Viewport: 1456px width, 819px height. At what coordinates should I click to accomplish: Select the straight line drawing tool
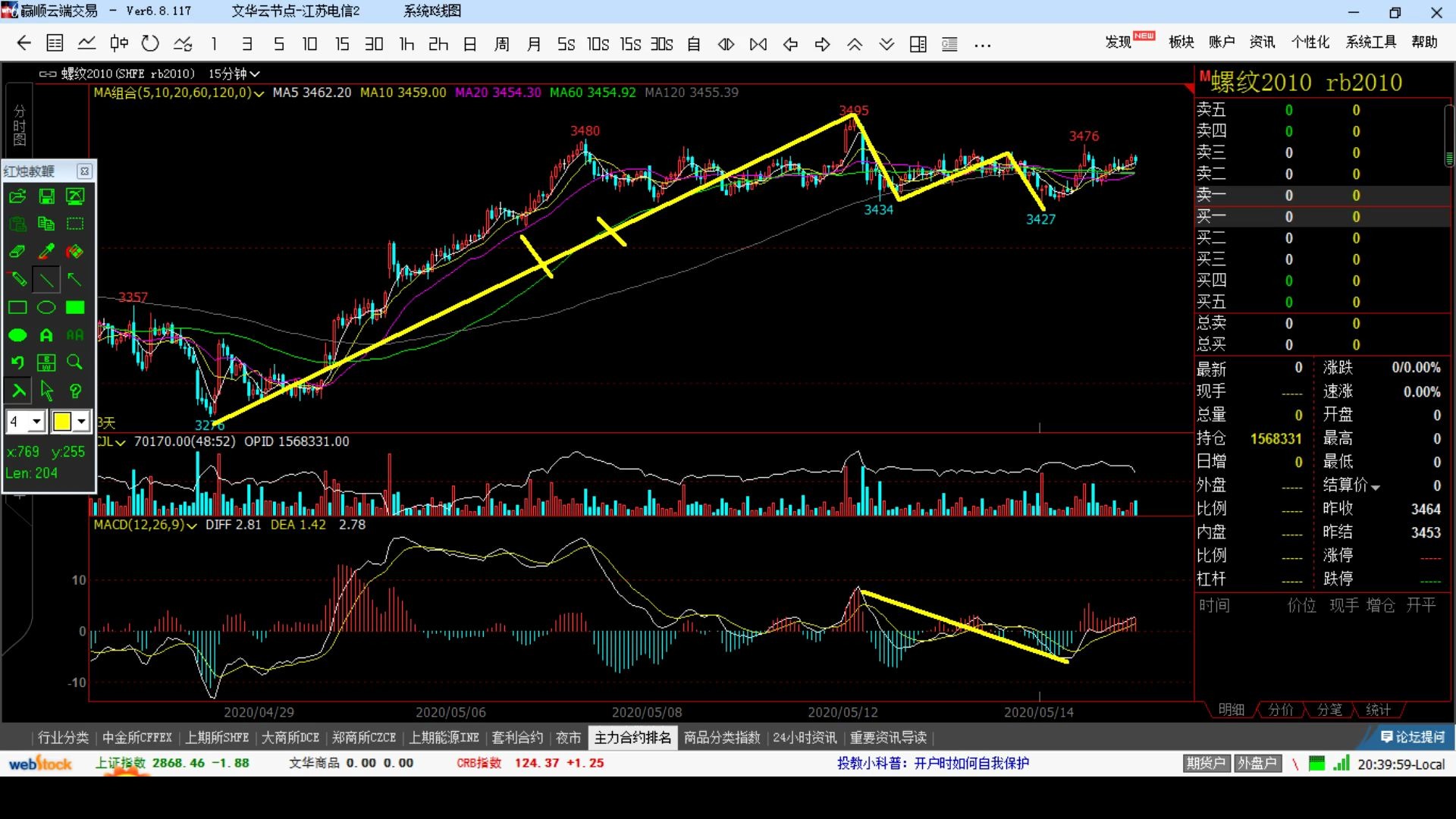pos(46,279)
